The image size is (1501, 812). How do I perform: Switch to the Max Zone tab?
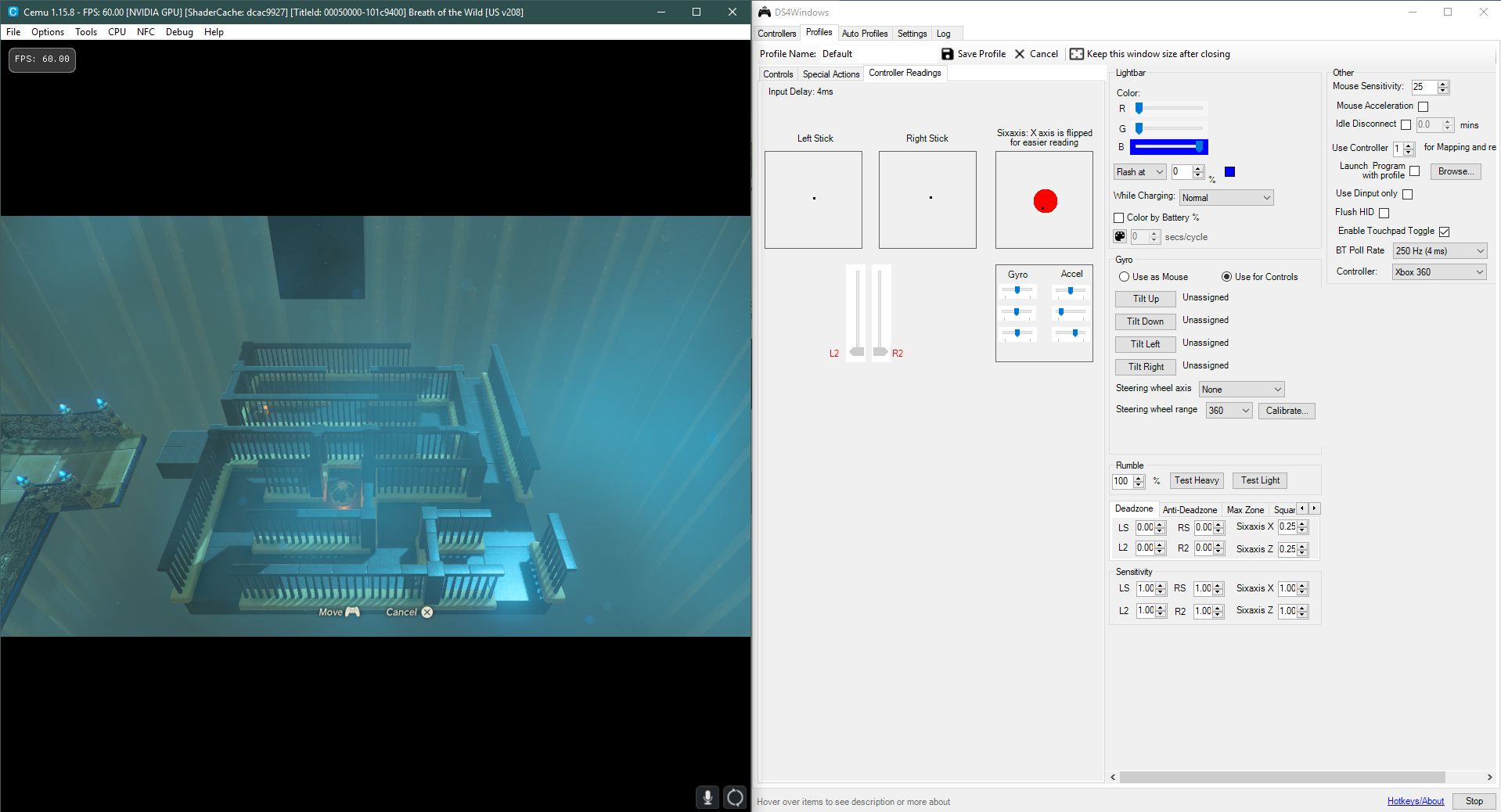(1245, 510)
